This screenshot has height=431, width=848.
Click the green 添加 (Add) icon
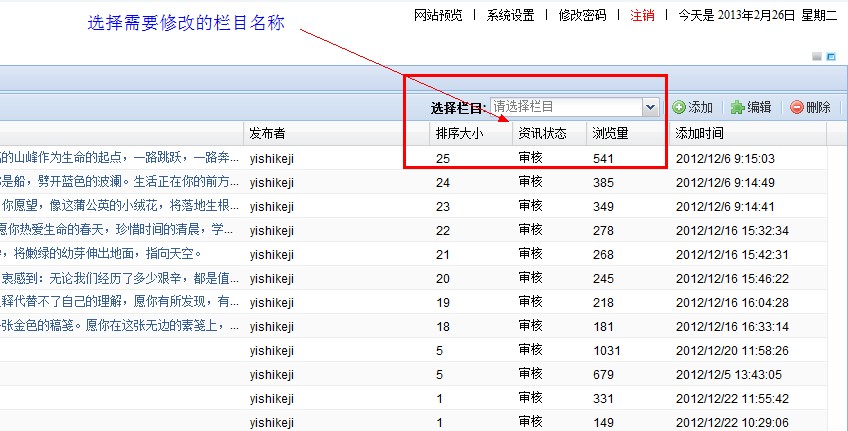pos(679,108)
